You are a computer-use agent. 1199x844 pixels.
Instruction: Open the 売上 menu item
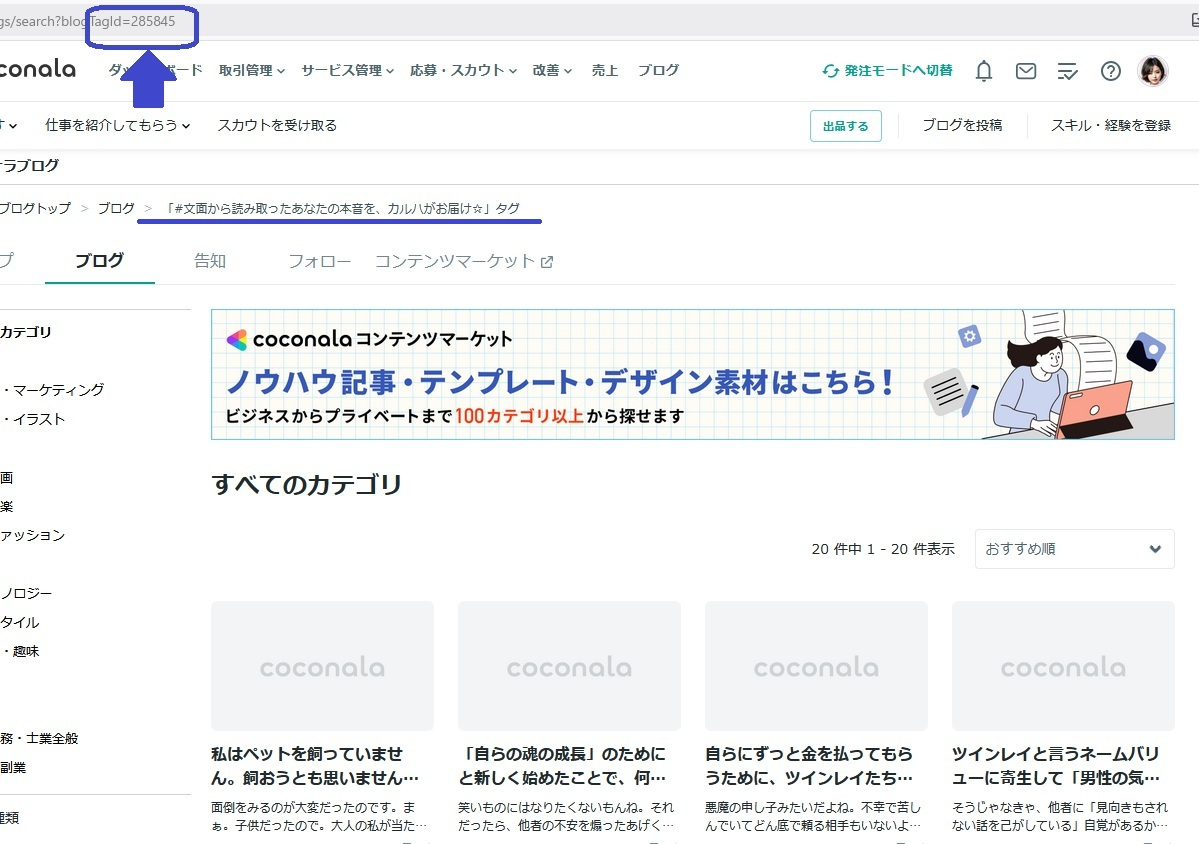click(604, 70)
